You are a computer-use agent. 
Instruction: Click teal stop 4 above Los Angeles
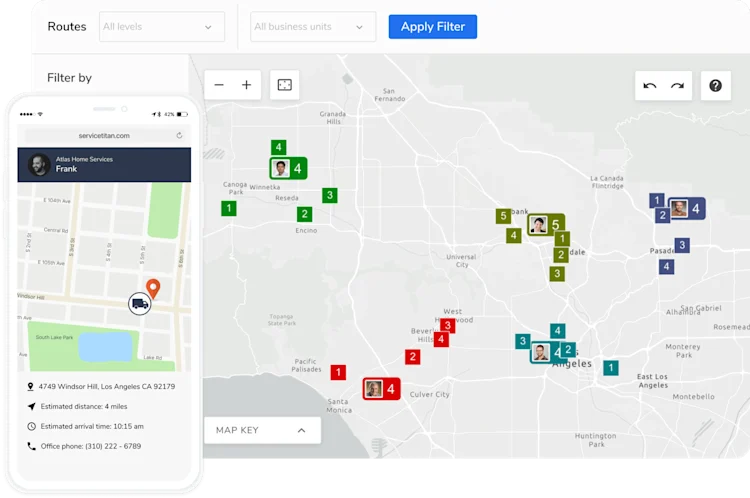point(557,331)
